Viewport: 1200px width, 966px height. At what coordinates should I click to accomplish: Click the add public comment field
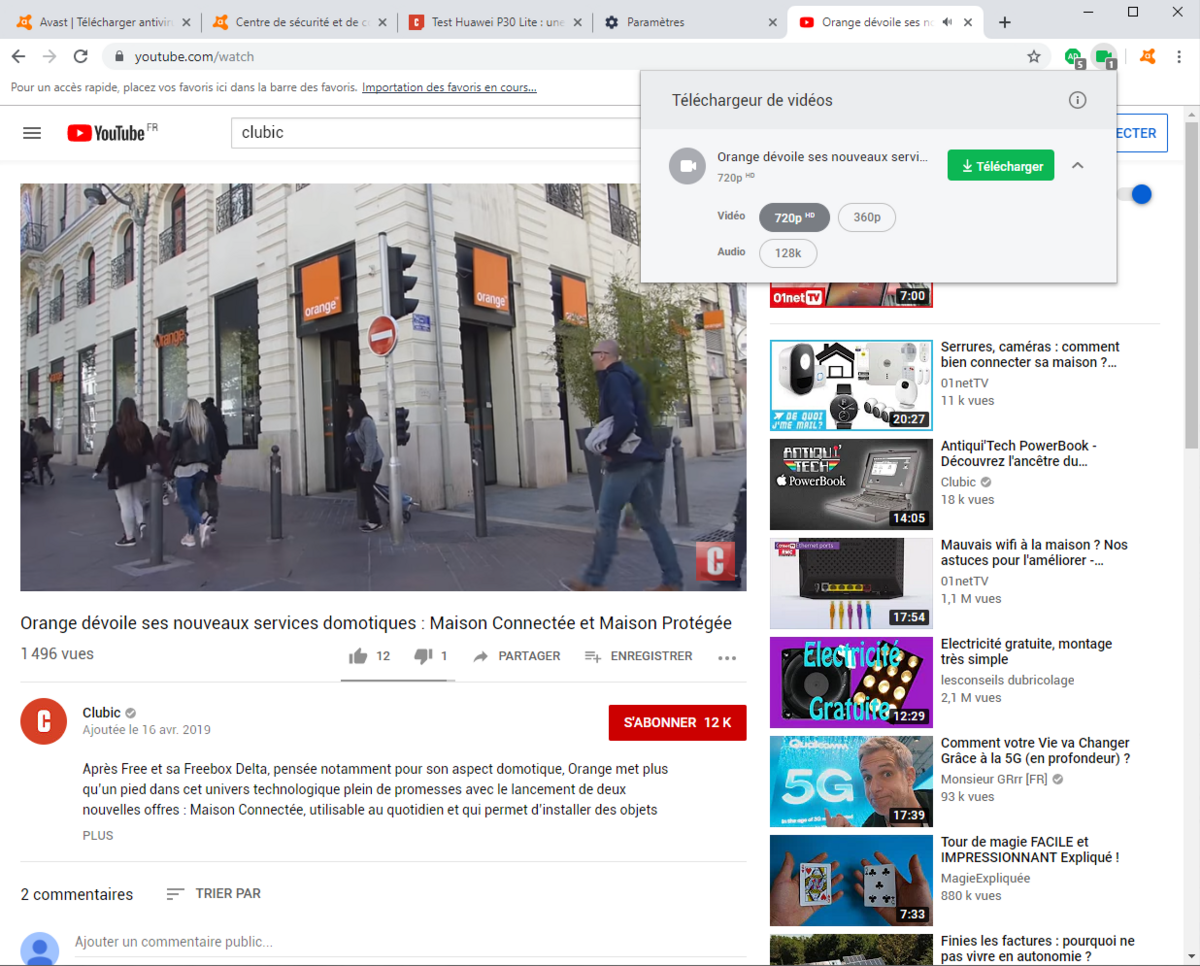point(410,942)
